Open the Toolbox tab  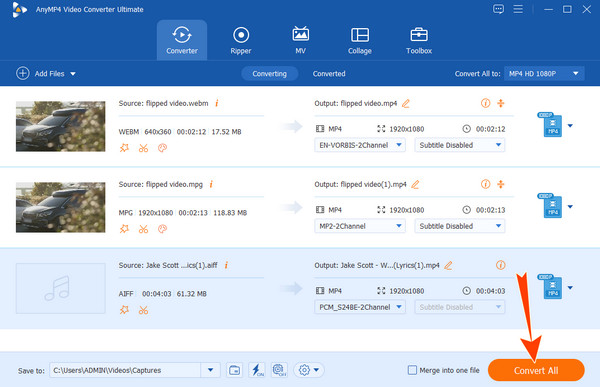pos(419,40)
